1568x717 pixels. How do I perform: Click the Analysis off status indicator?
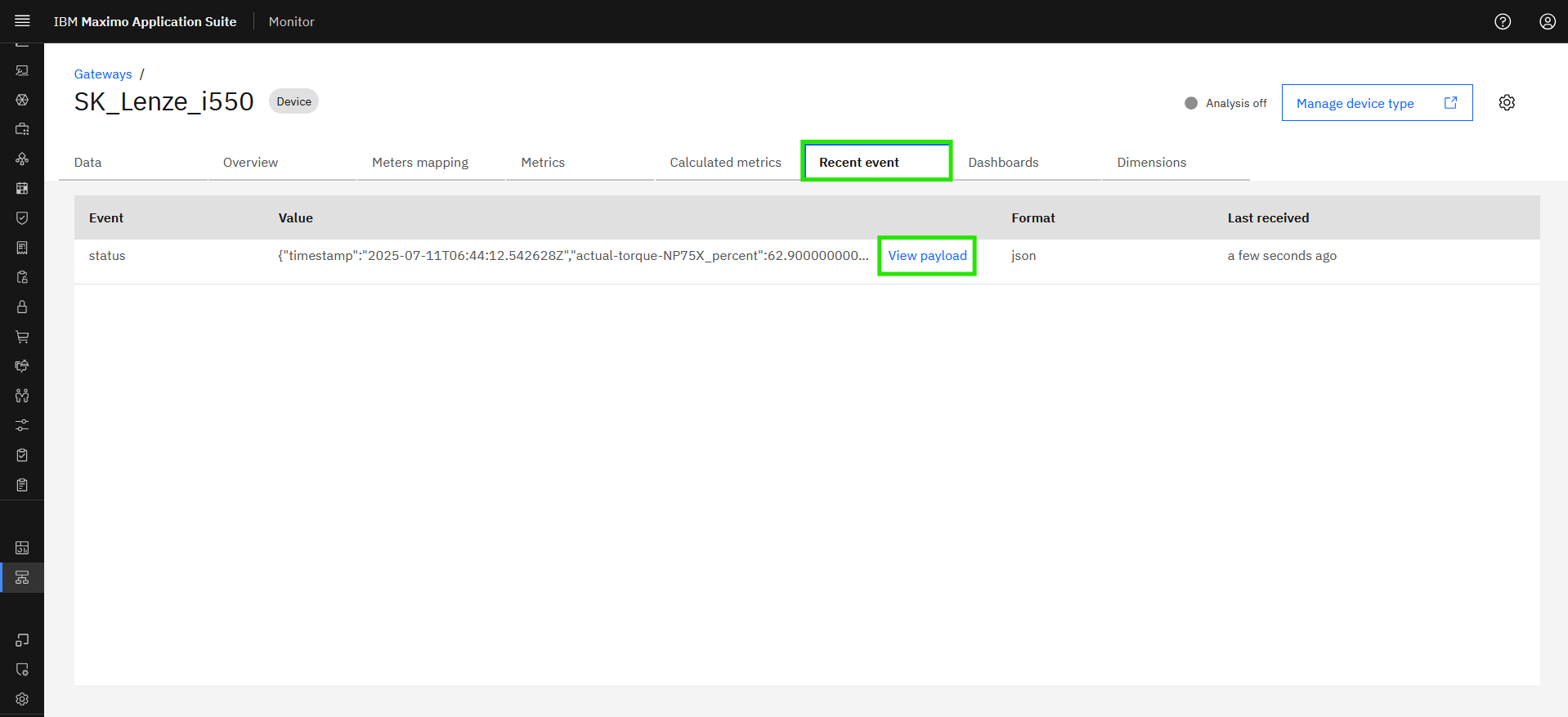(x=1225, y=103)
